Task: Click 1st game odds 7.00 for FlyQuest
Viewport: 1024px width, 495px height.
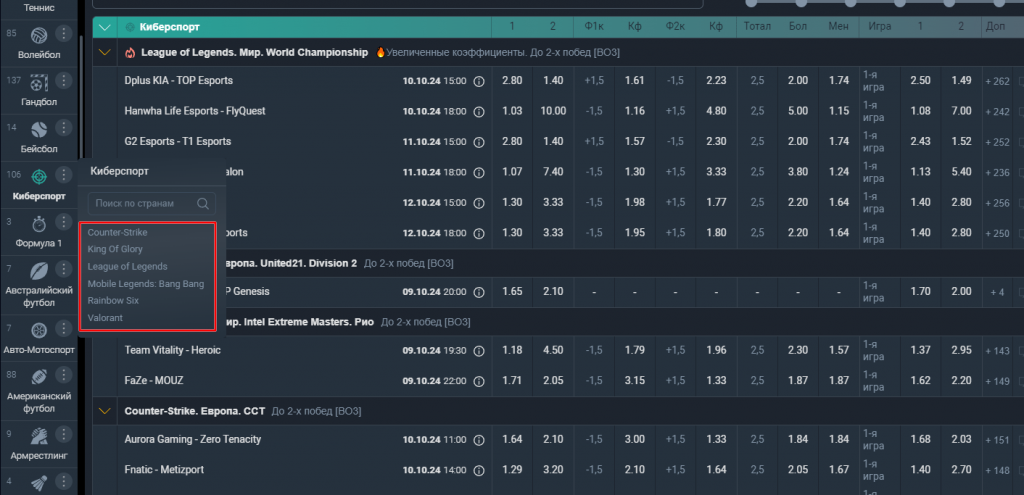Action: 961,111
